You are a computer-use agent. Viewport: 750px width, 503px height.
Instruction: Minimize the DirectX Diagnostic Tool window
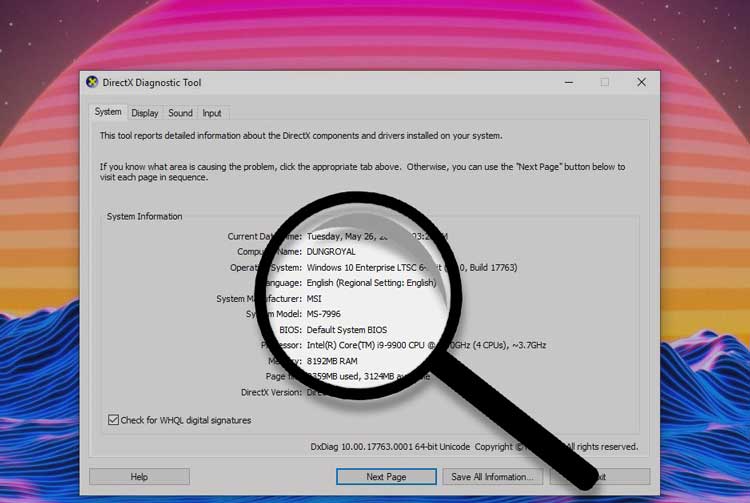[569, 82]
